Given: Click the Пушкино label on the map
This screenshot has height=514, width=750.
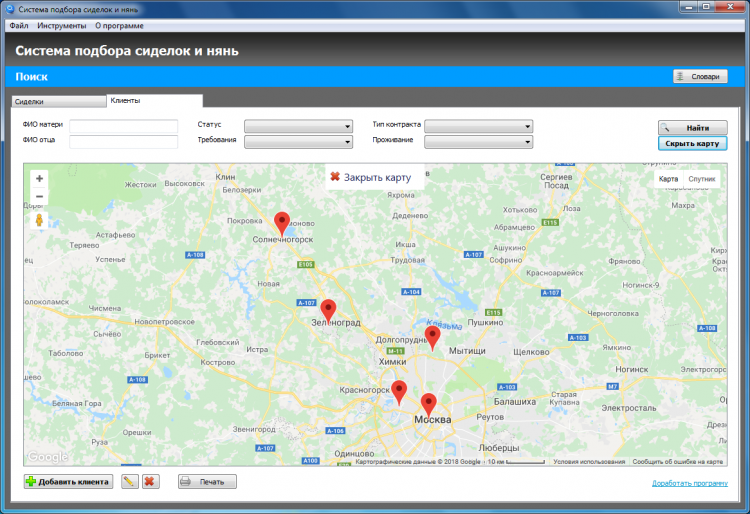Looking at the screenshot, I should 485,323.
